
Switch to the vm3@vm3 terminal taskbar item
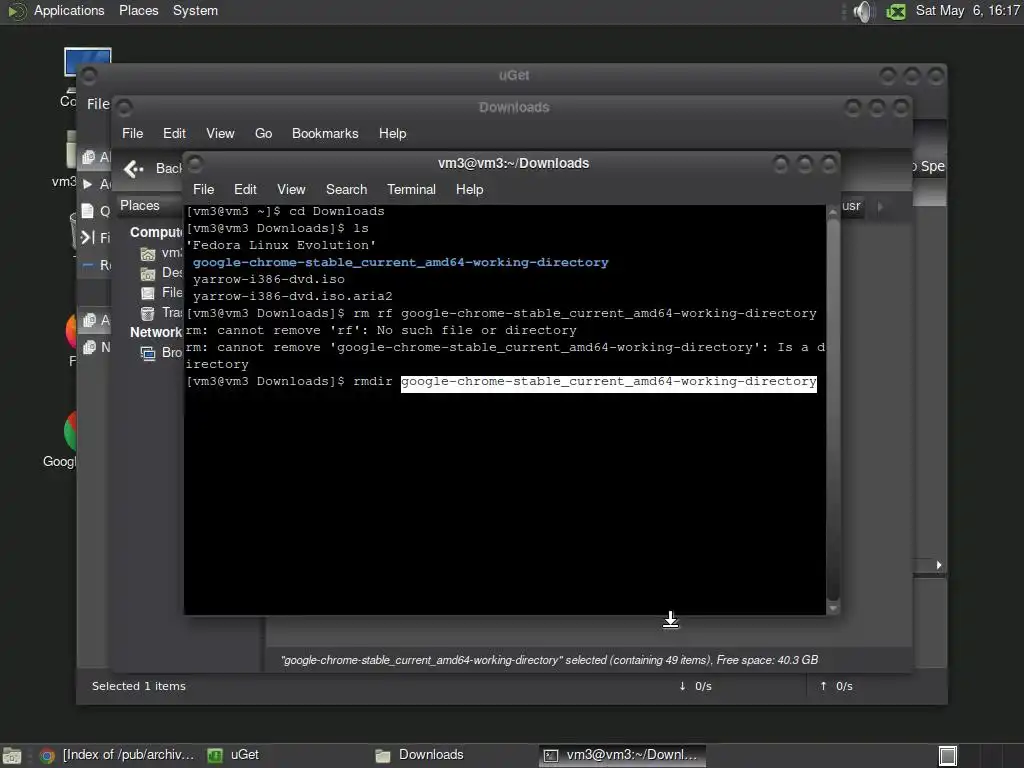click(622, 755)
